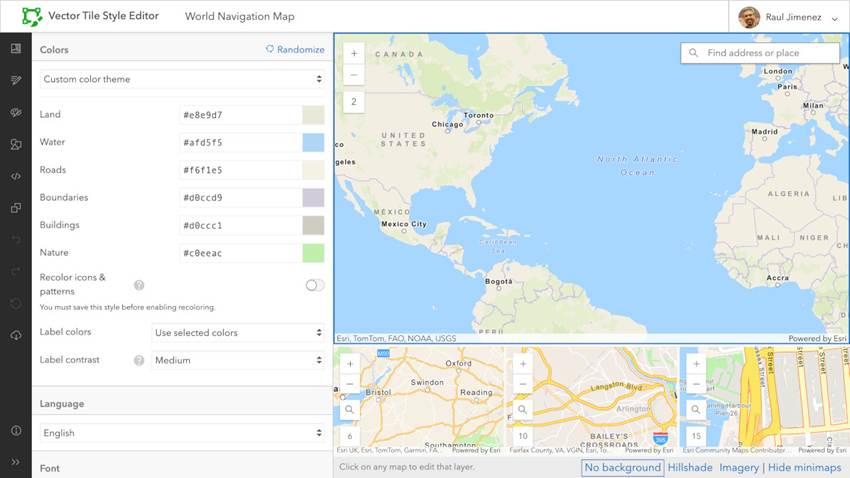Click the World Navigation Map title
The image size is (850, 478).
pos(240,16)
